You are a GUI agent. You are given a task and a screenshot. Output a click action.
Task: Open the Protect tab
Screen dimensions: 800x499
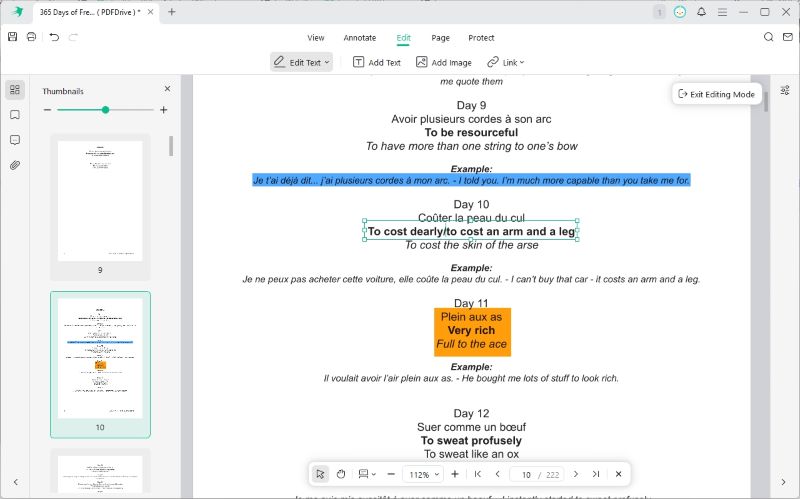481,38
